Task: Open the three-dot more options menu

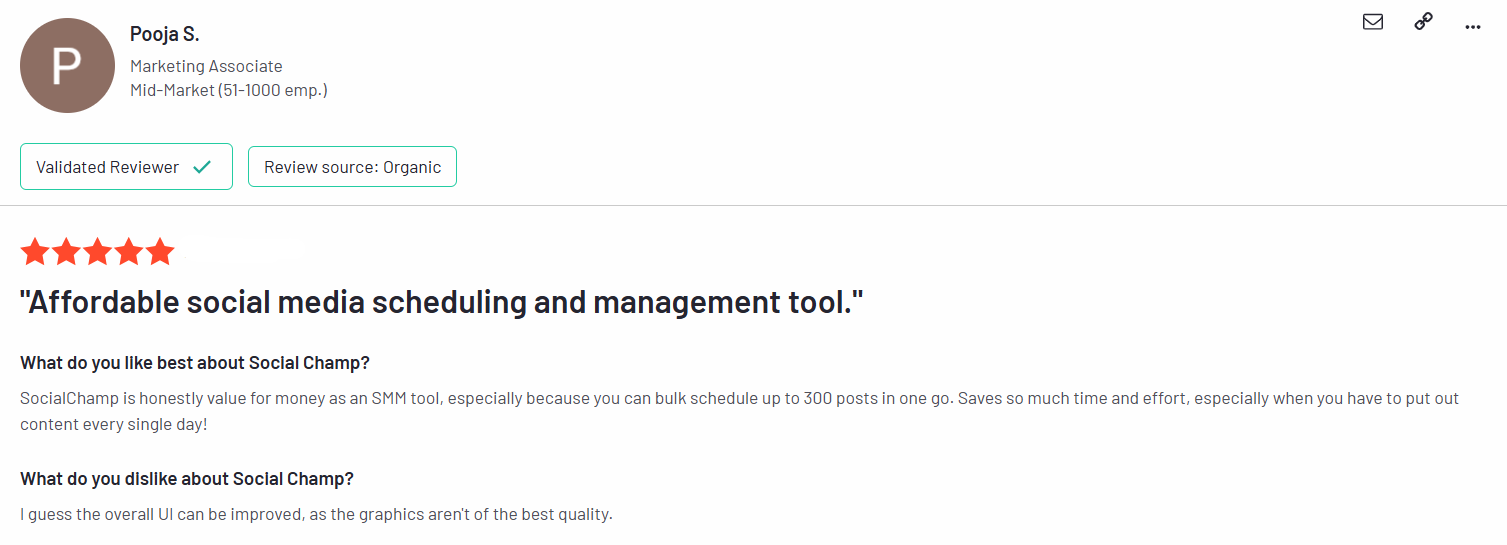Action: point(1472,26)
